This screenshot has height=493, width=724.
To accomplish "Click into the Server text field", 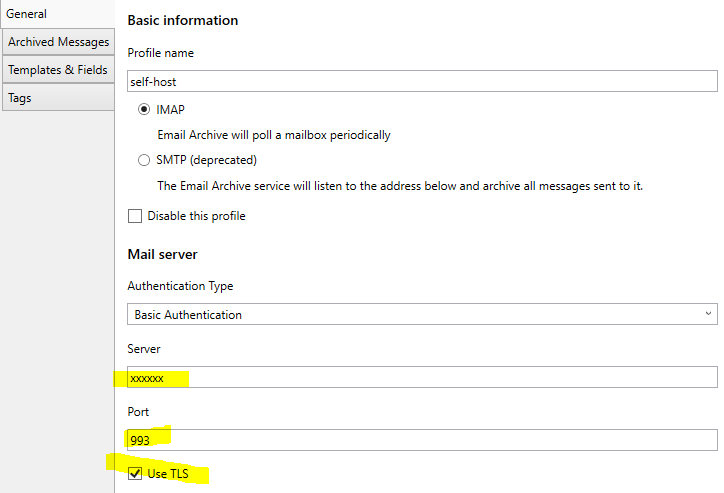I will pyautogui.click(x=422, y=377).
